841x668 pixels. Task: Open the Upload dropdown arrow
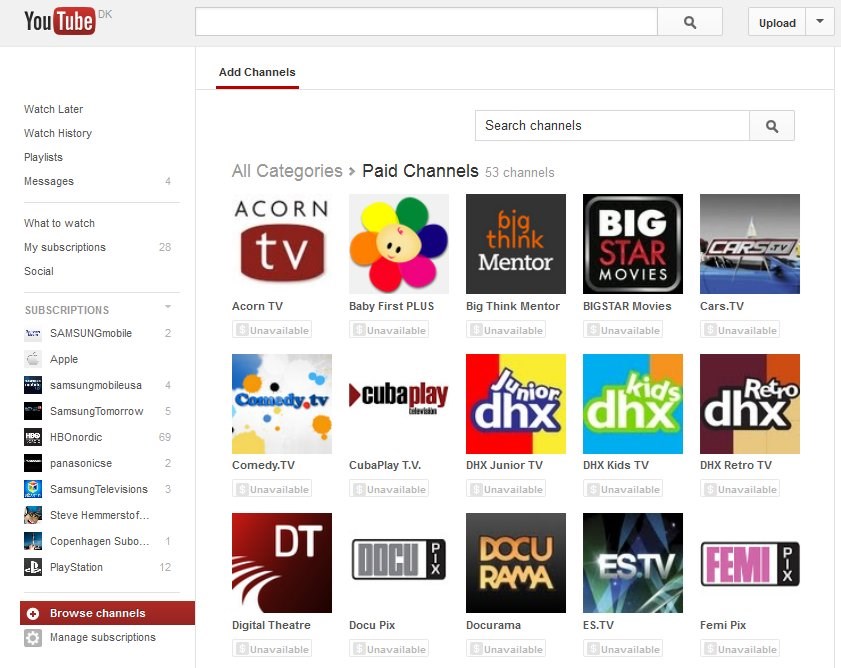click(820, 22)
